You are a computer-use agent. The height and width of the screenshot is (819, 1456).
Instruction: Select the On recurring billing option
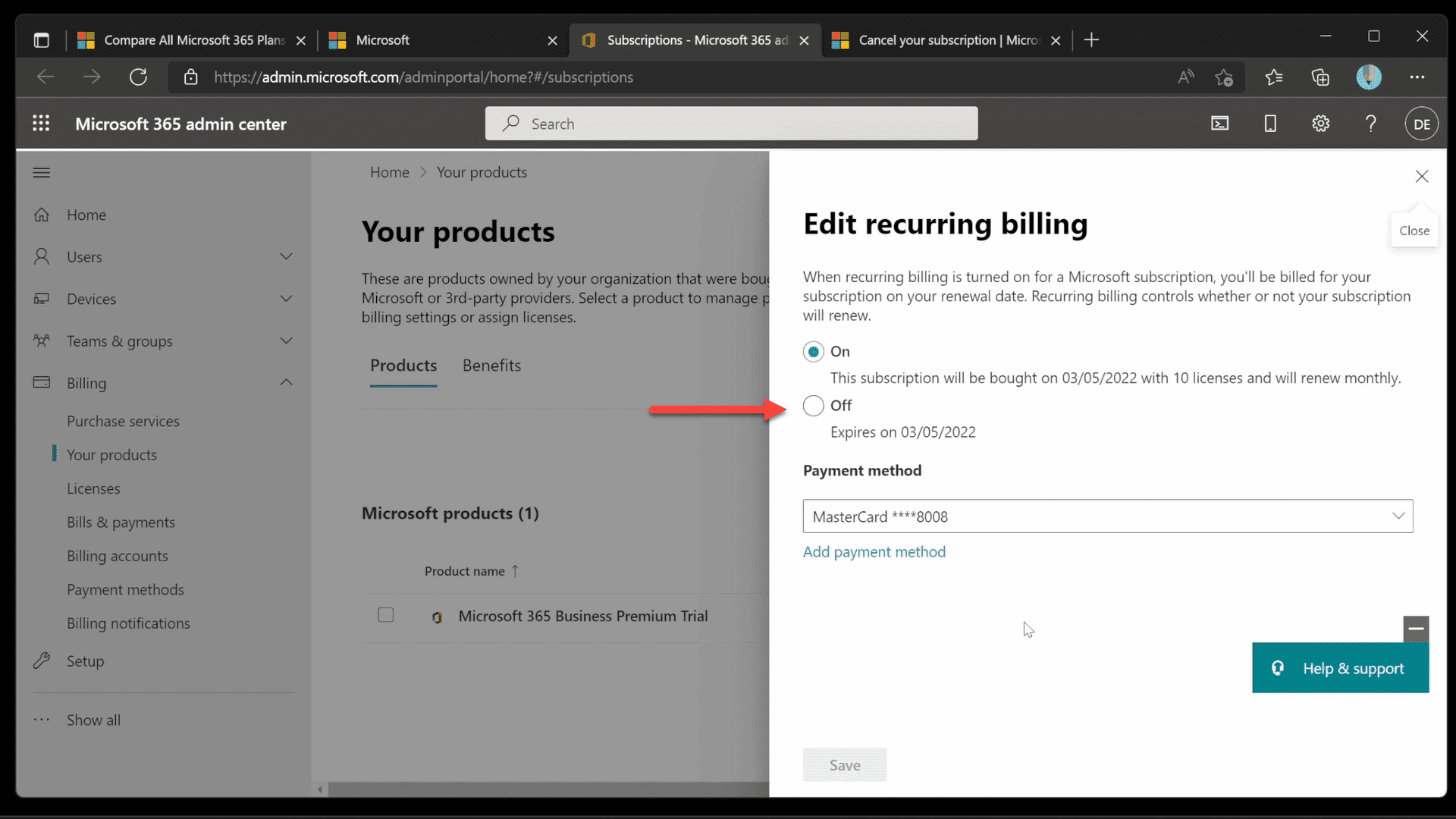[813, 351]
